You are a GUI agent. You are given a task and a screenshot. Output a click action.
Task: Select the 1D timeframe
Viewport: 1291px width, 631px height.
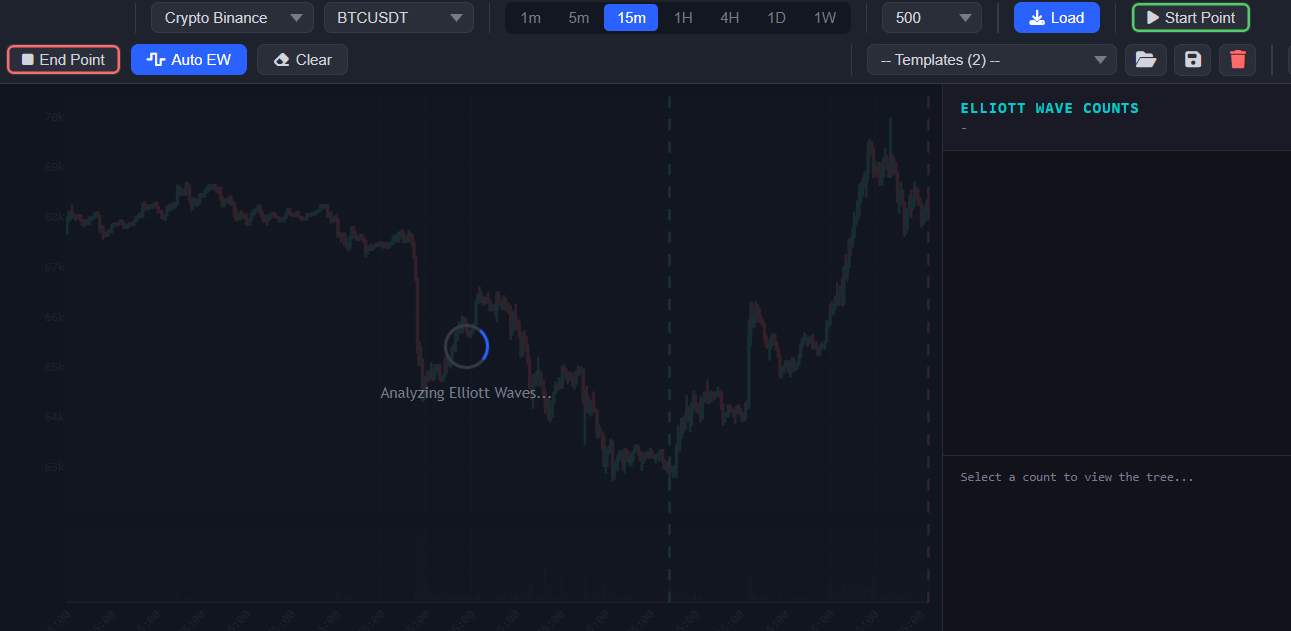tap(776, 18)
